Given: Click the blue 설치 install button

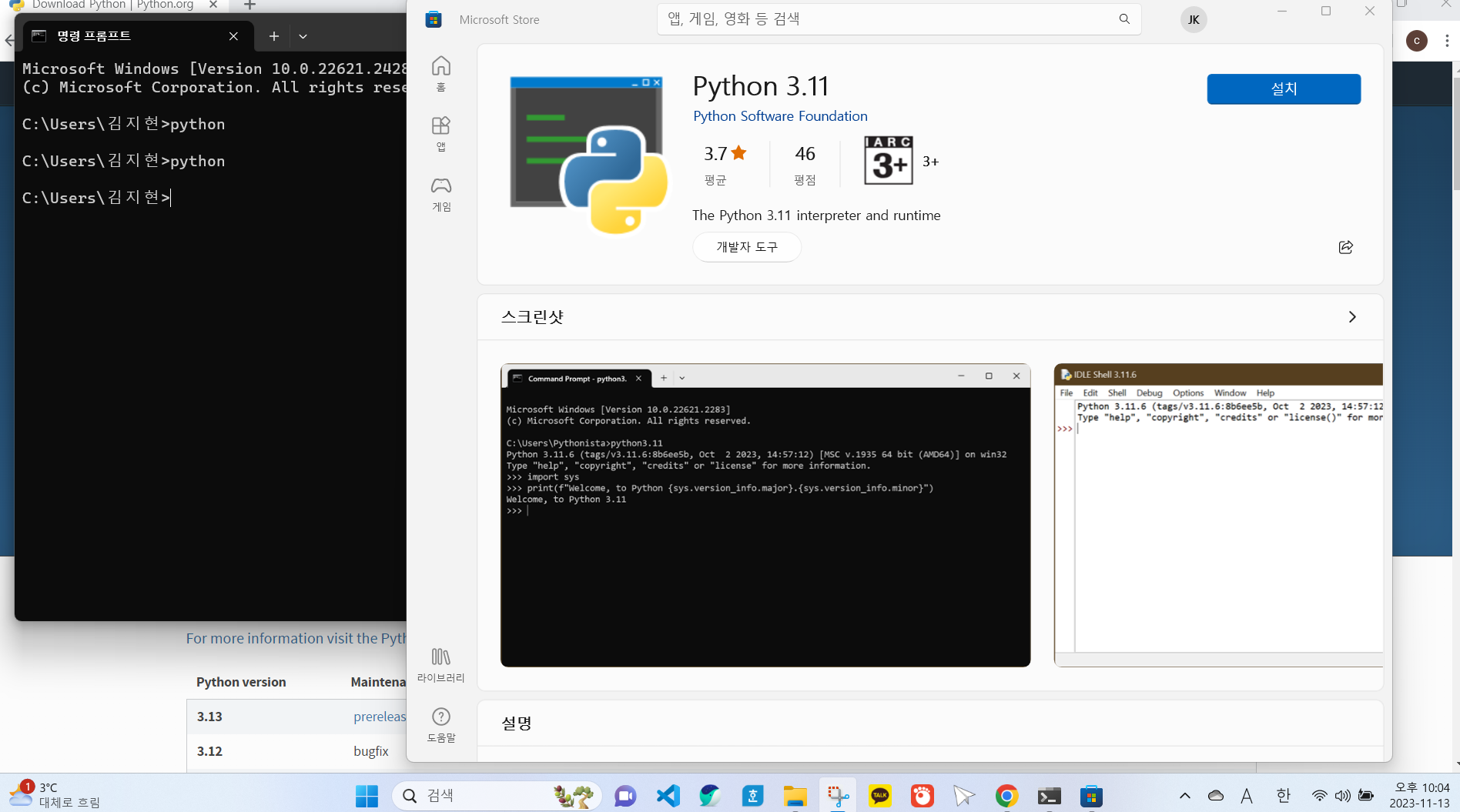Looking at the screenshot, I should point(1284,89).
